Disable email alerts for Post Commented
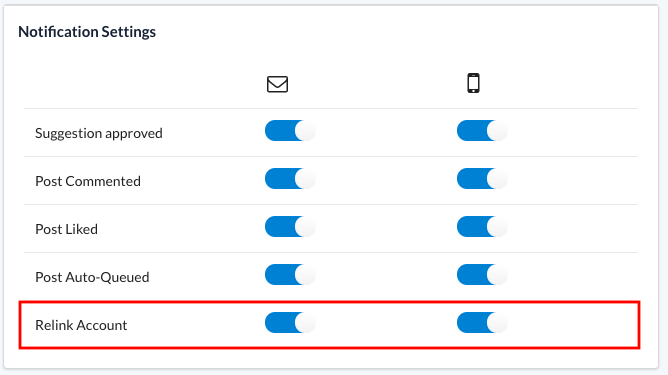The image size is (668, 375). coord(290,179)
